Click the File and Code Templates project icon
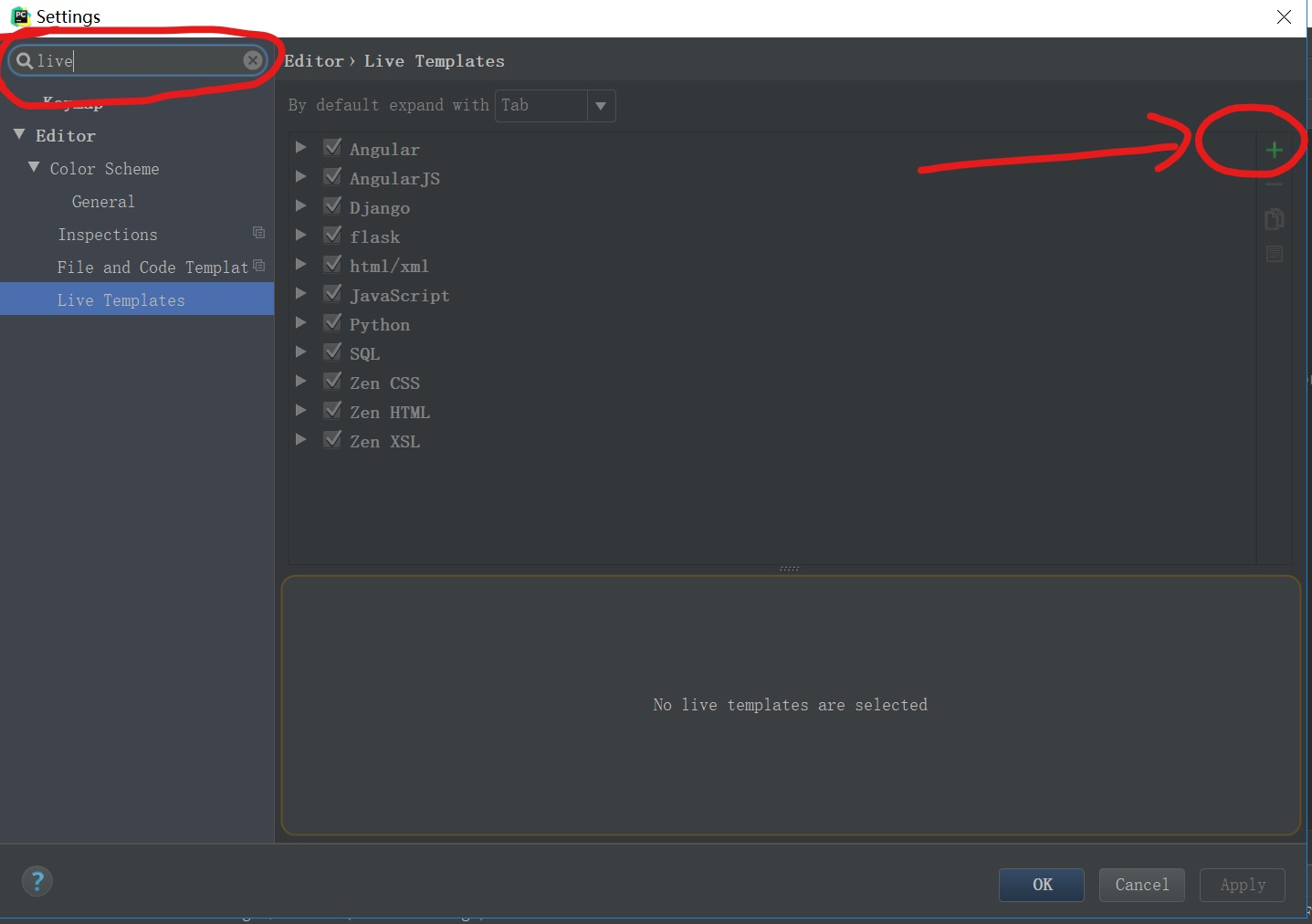The image size is (1312, 924). coord(259,266)
